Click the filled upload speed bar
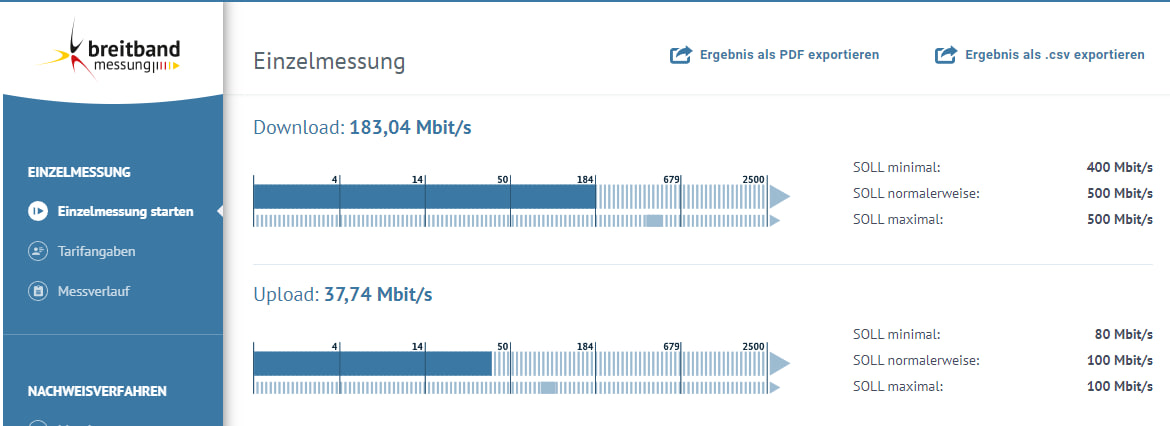The height and width of the screenshot is (426, 1170). [372, 363]
